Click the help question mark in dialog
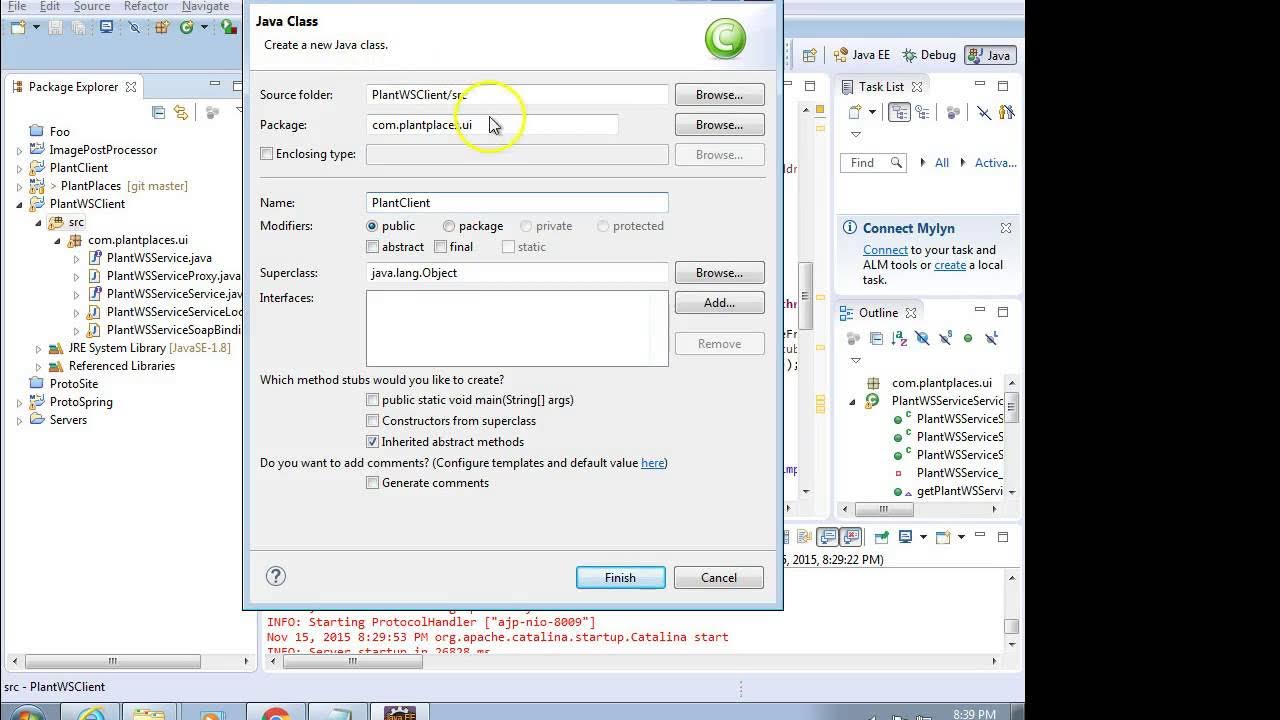 [276, 576]
